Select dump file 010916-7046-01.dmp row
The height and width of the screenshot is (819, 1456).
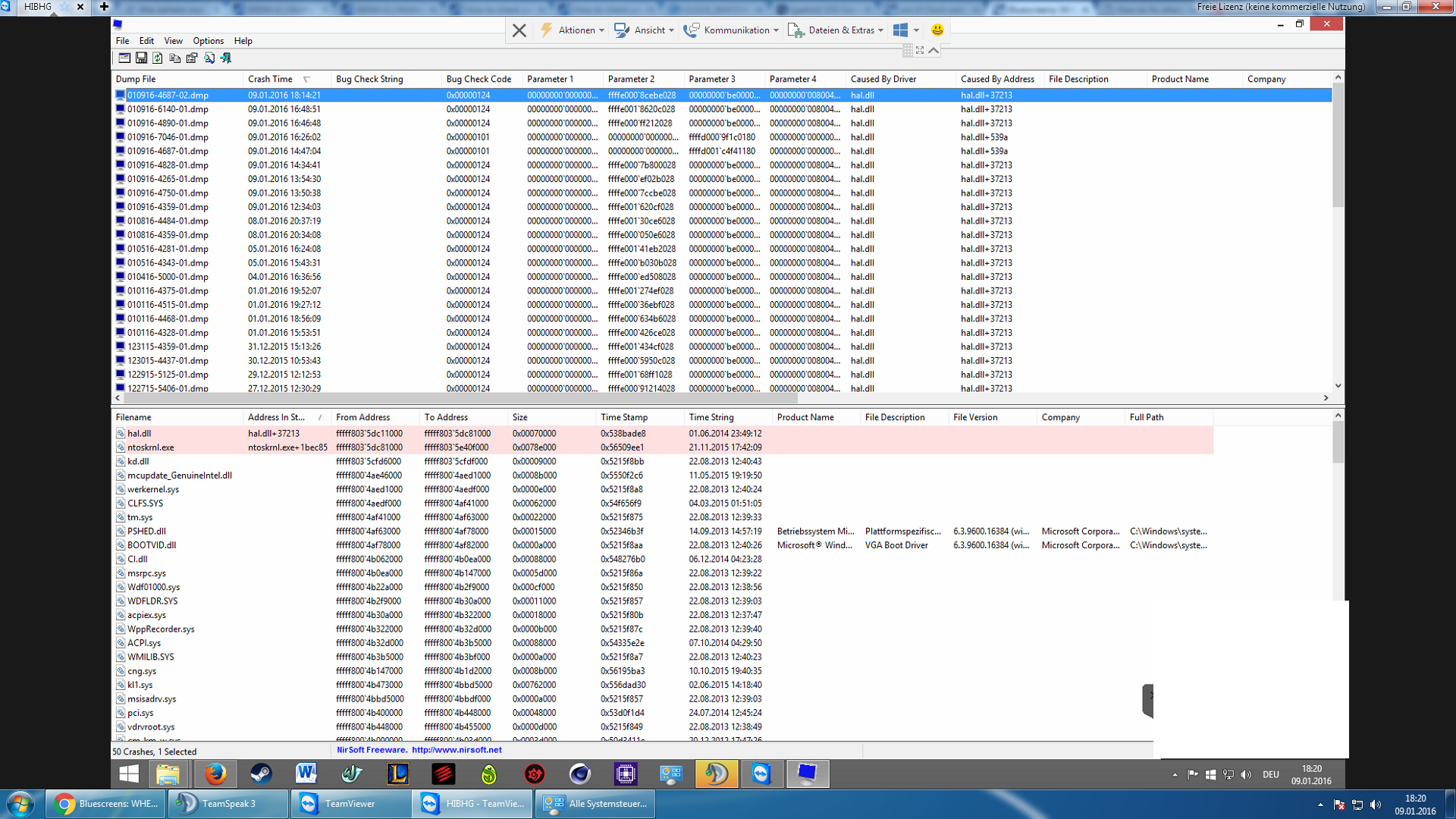[168, 137]
